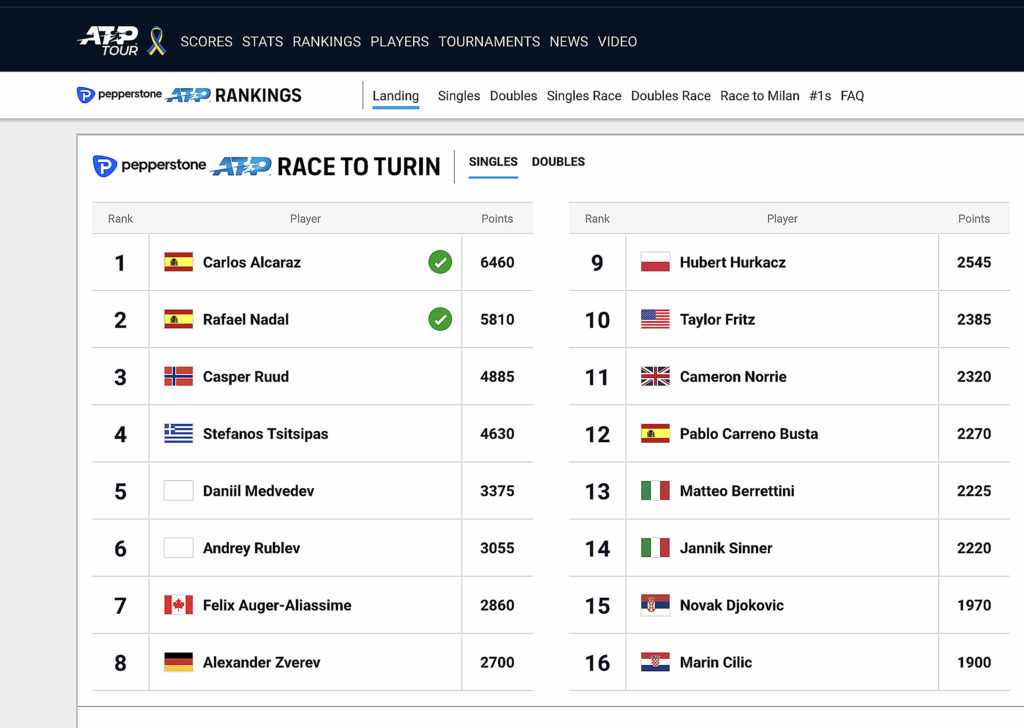This screenshot has height=728, width=1024.
Task: Click the green checkmark next to Carlos Alcaraz
Action: pos(440,262)
